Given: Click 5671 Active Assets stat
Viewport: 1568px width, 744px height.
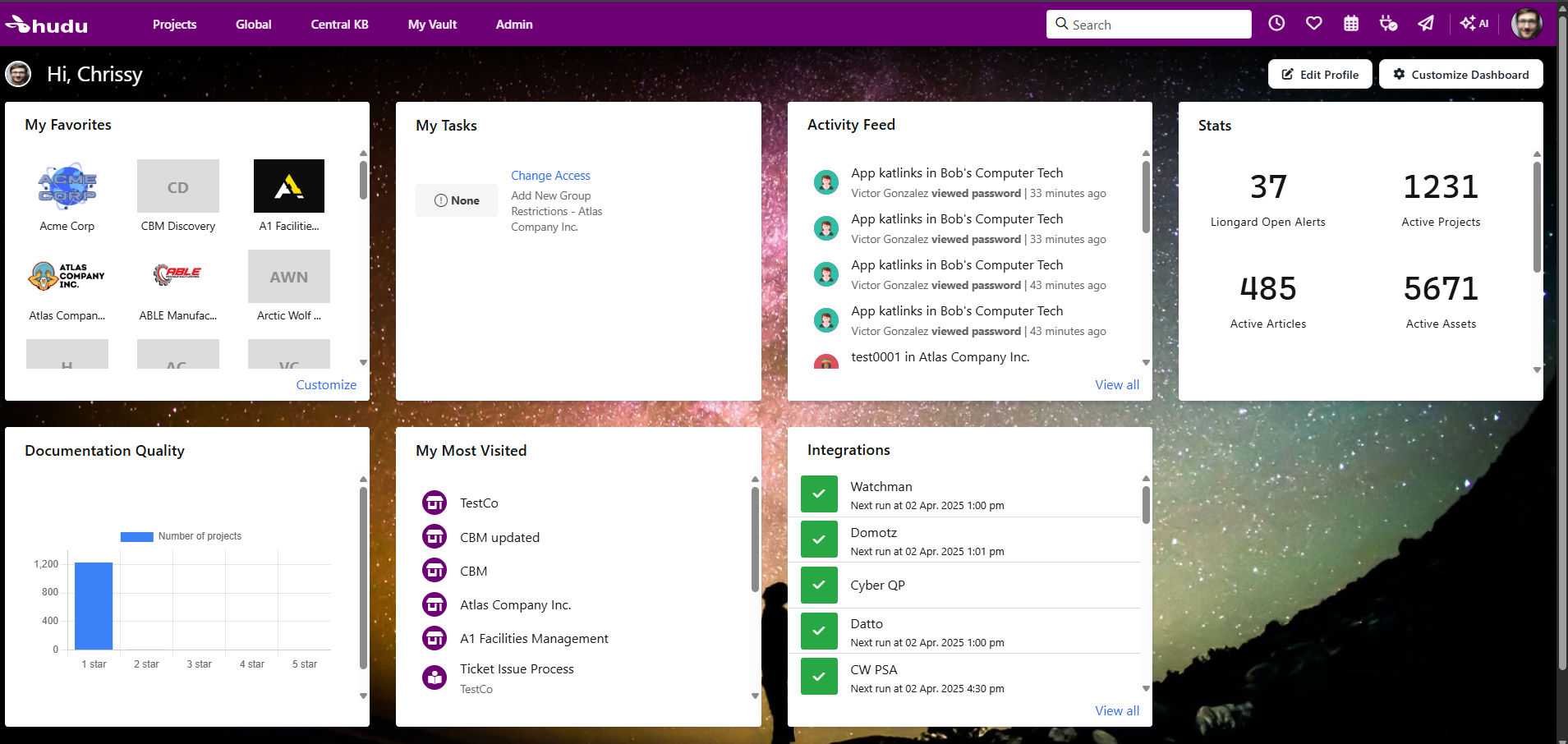Looking at the screenshot, I should pos(1441,301).
